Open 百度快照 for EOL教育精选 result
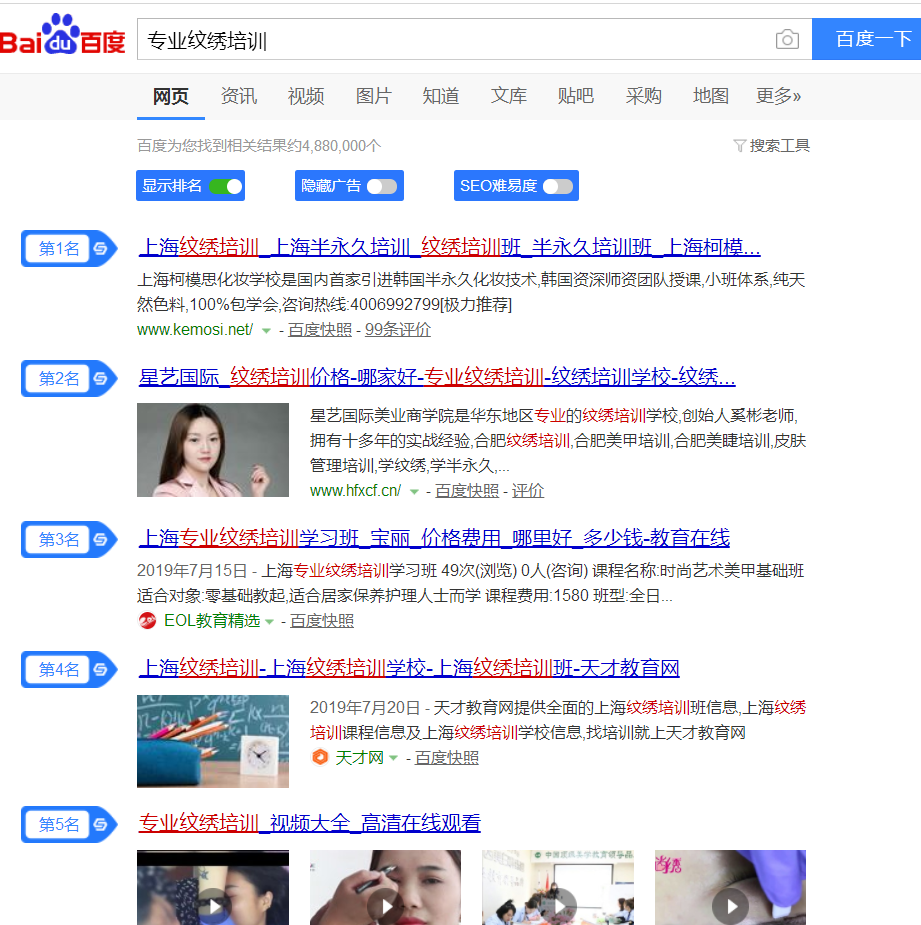This screenshot has width=921, height=925. (x=322, y=621)
